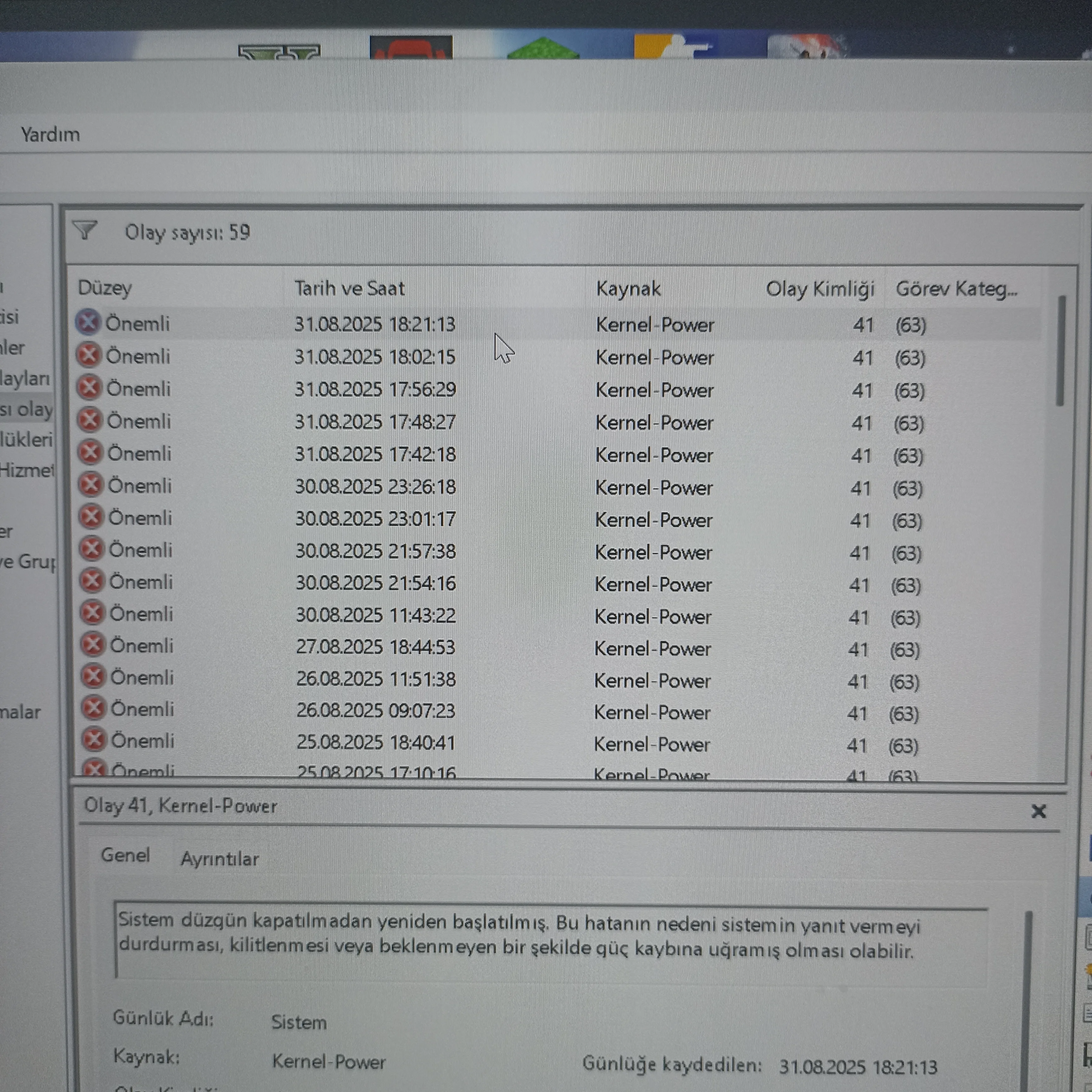The image size is (1092, 1092).
Task: Sort by Tarih ve Saat column
Action: click(x=350, y=288)
